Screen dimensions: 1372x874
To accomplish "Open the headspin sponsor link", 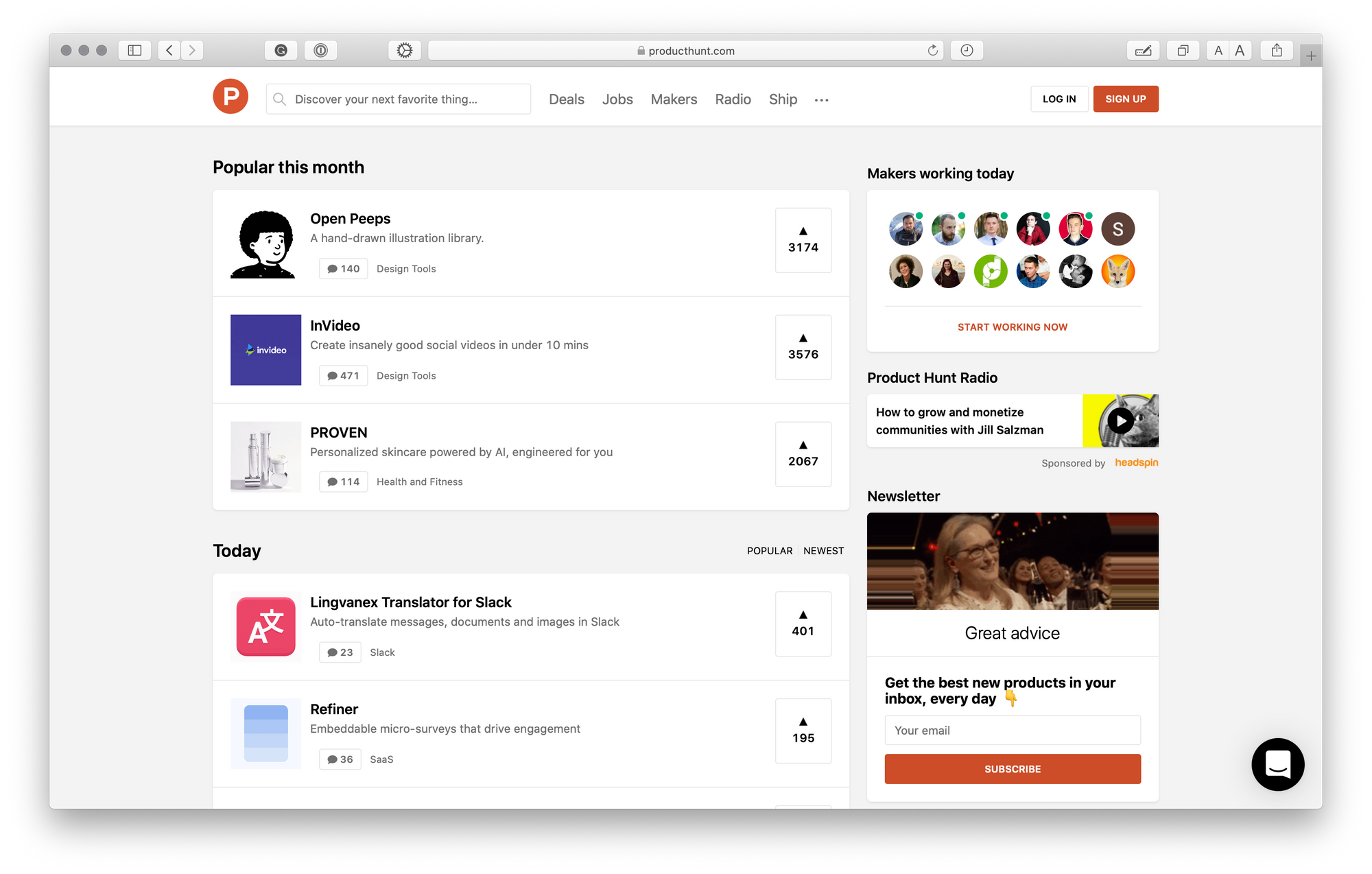I will click(x=1136, y=462).
